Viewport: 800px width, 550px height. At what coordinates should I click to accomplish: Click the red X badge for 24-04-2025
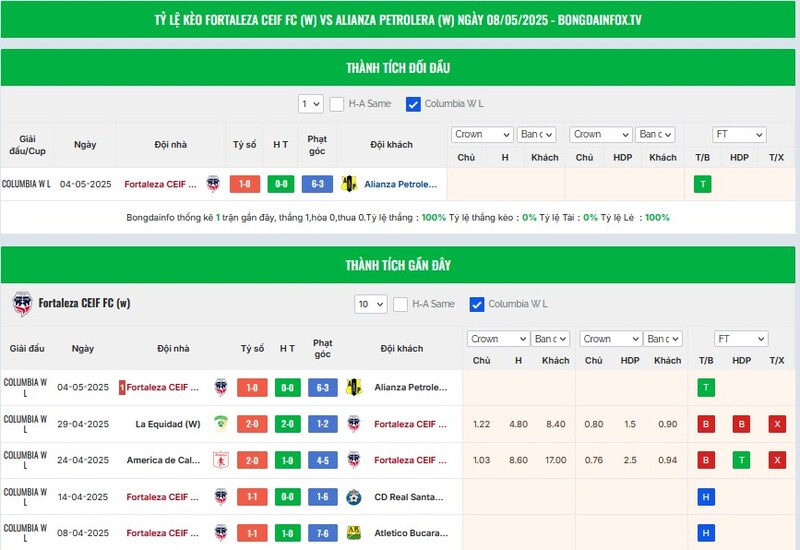tap(777, 460)
